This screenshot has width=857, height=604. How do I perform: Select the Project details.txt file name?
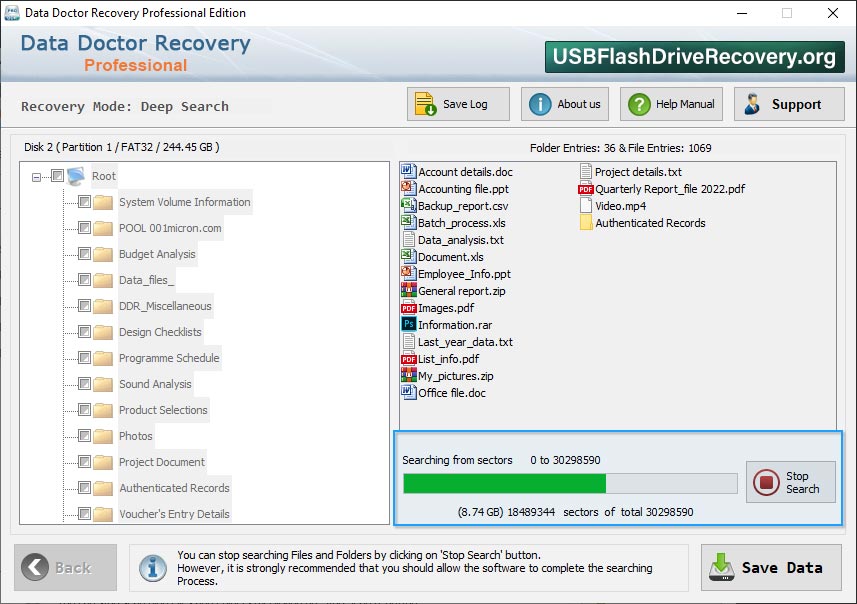[x=638, y=172]
